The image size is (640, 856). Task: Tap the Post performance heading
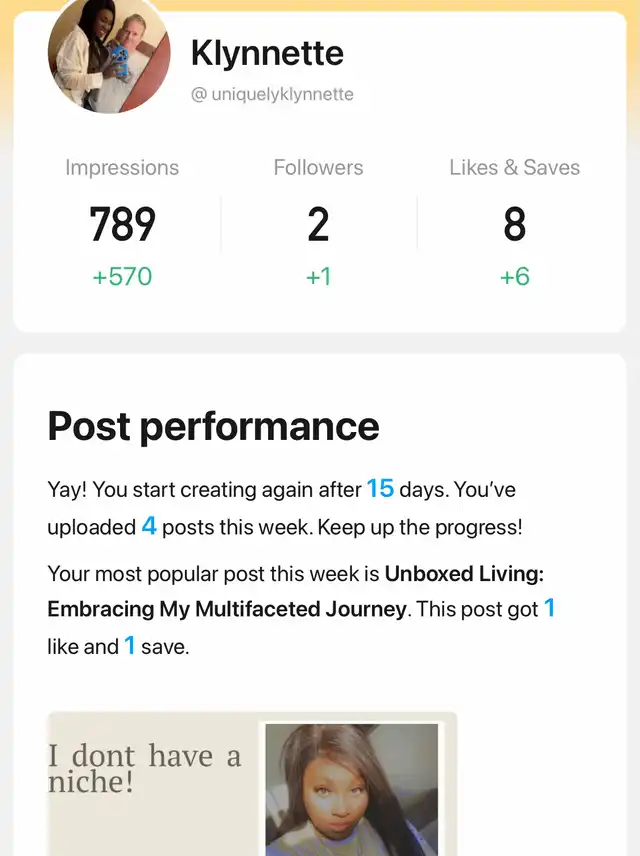point(213,426)
